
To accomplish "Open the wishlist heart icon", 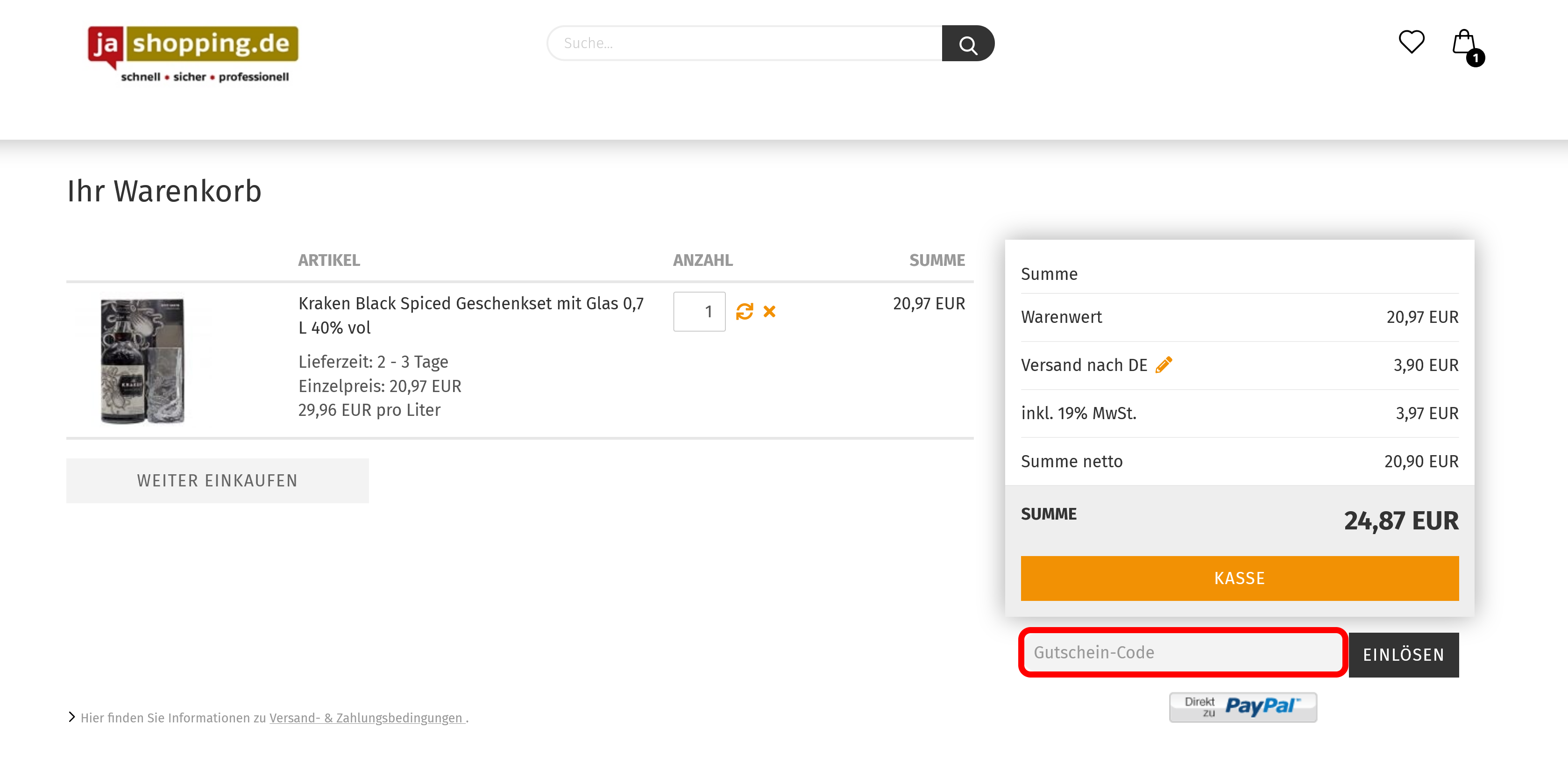I will pyautogui.click(x=1411, y=42).
